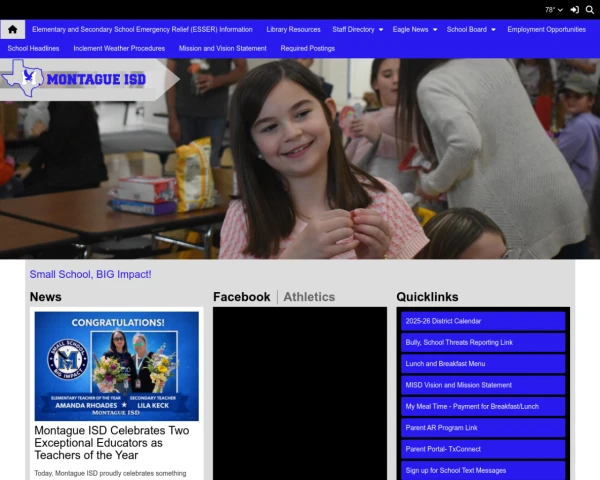This screenshot has height=480, width=600.
Task: Open School Headlines menu item
Action: tap(33, 49)
